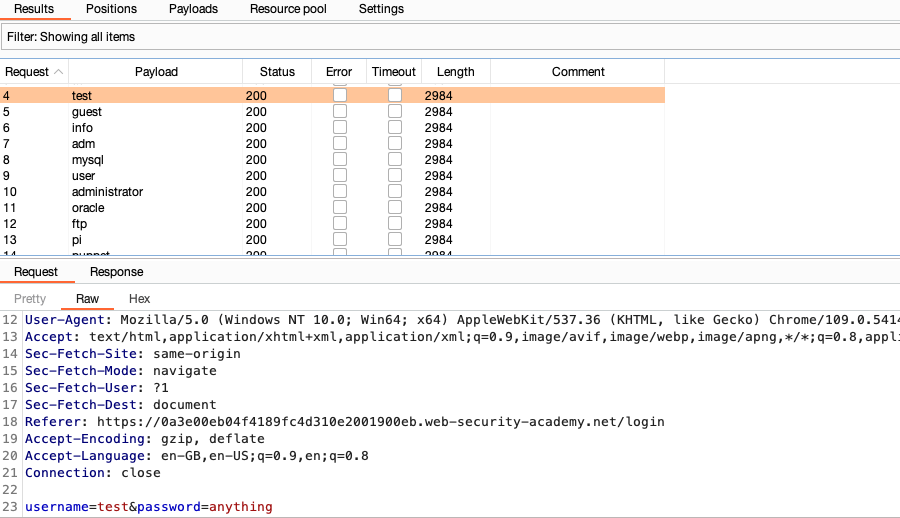Open the Positions tab

coord(111,9)
